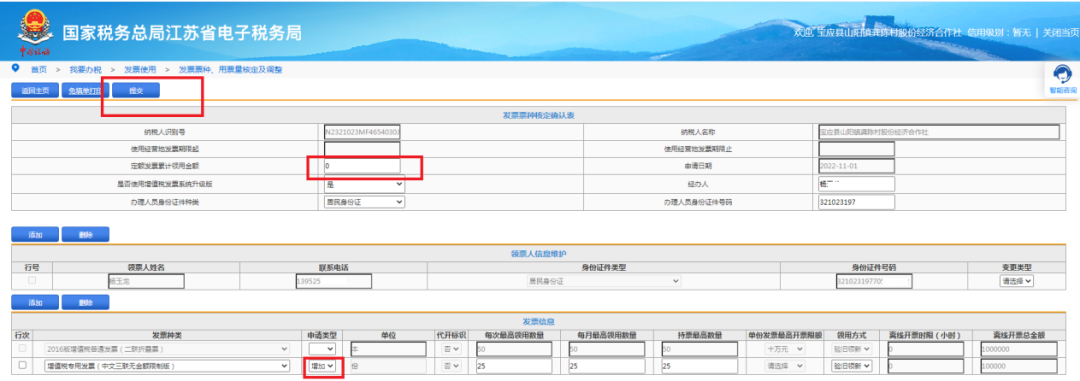1080x381 pixels.
Task: Click the 返回主页 button
Action: [x=34, y=90]
